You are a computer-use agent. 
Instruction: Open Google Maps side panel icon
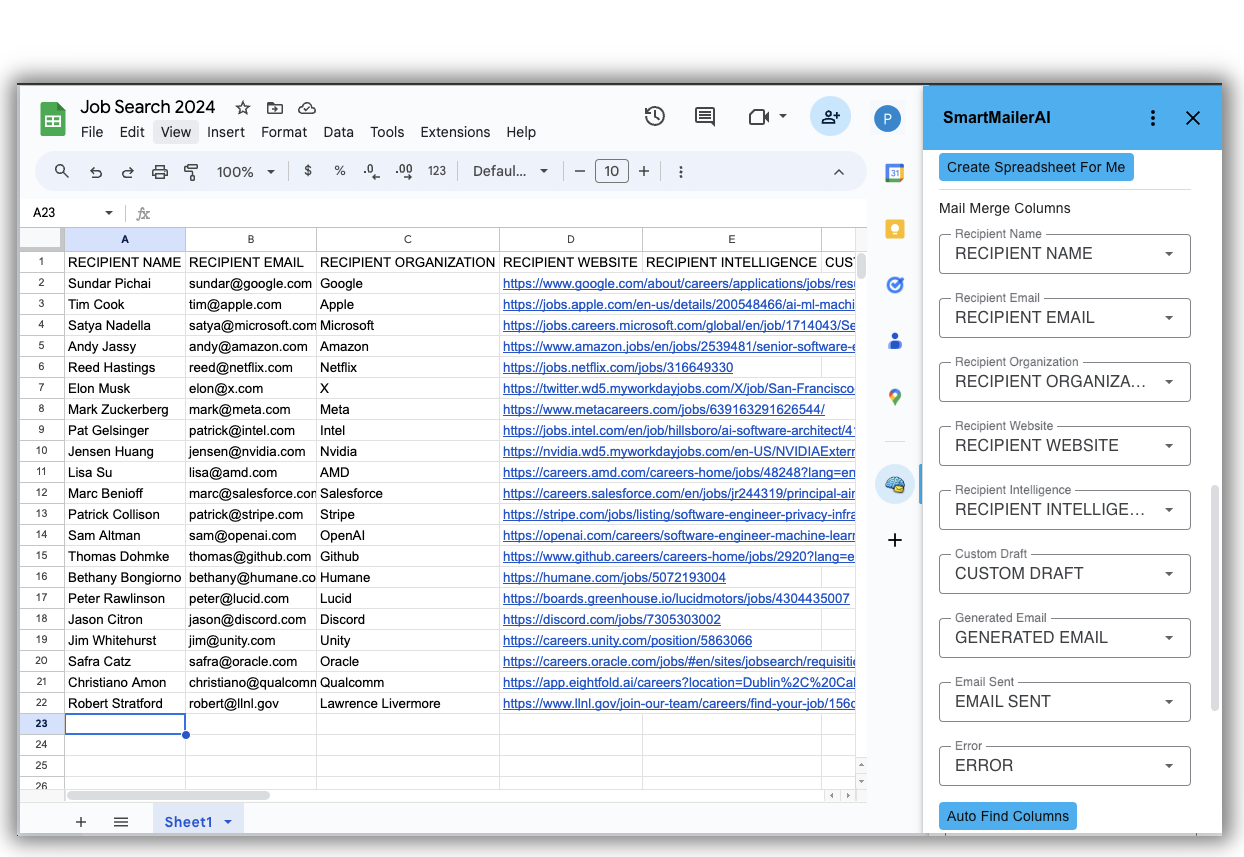pos(895,397)
